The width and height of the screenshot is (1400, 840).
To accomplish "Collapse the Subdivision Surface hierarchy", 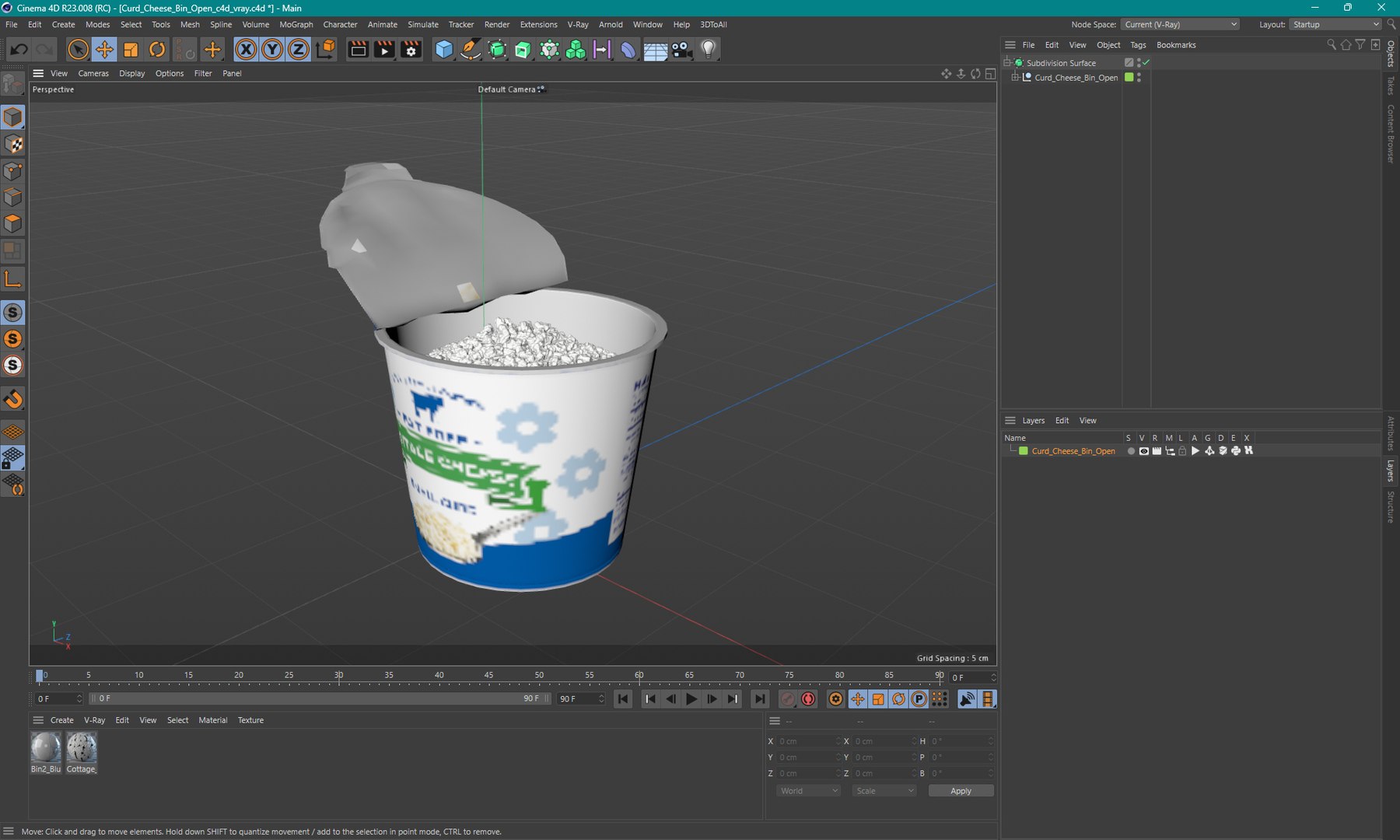I will point(1007,62).
